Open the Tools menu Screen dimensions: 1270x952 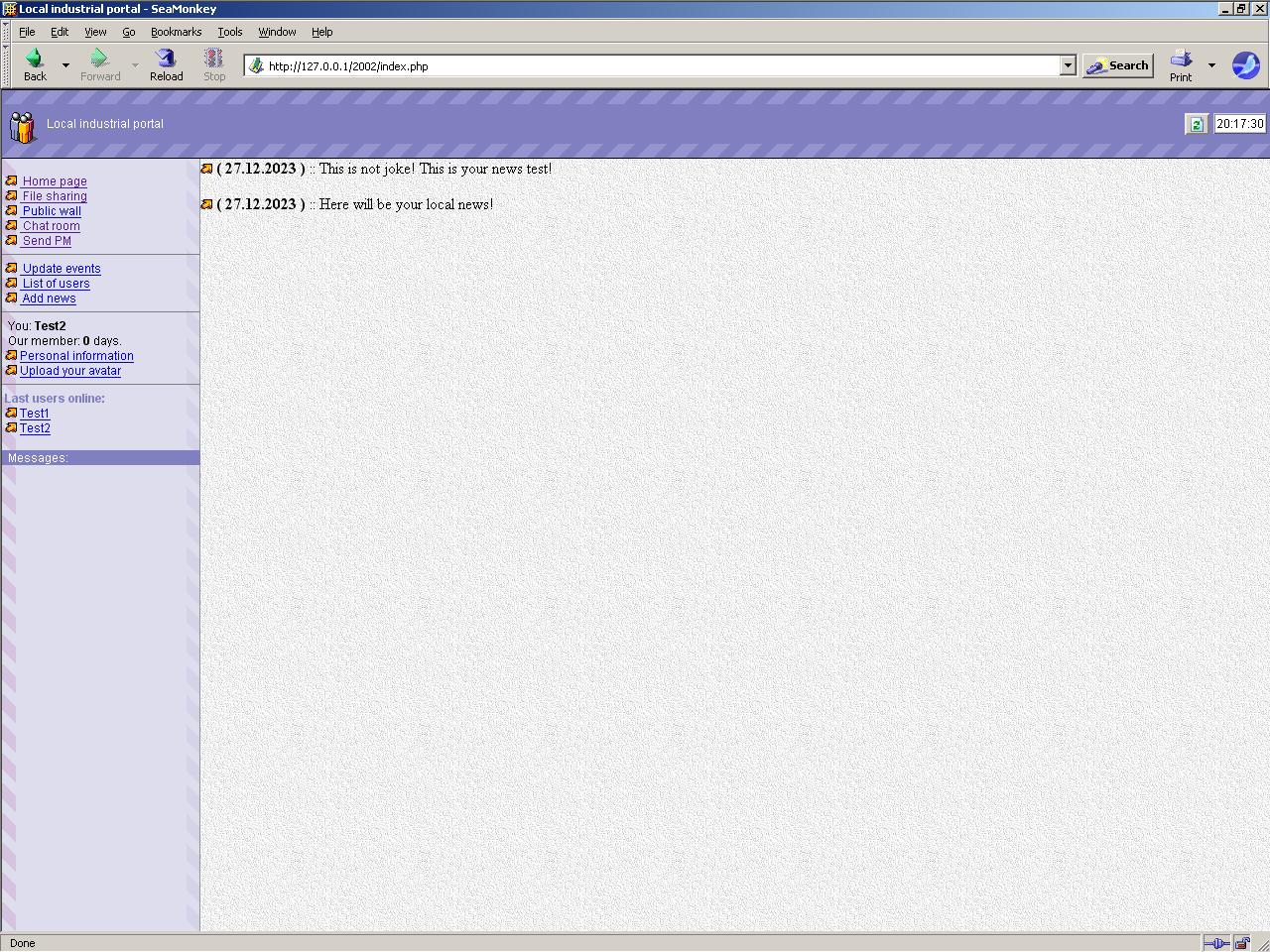coord(229,32)
